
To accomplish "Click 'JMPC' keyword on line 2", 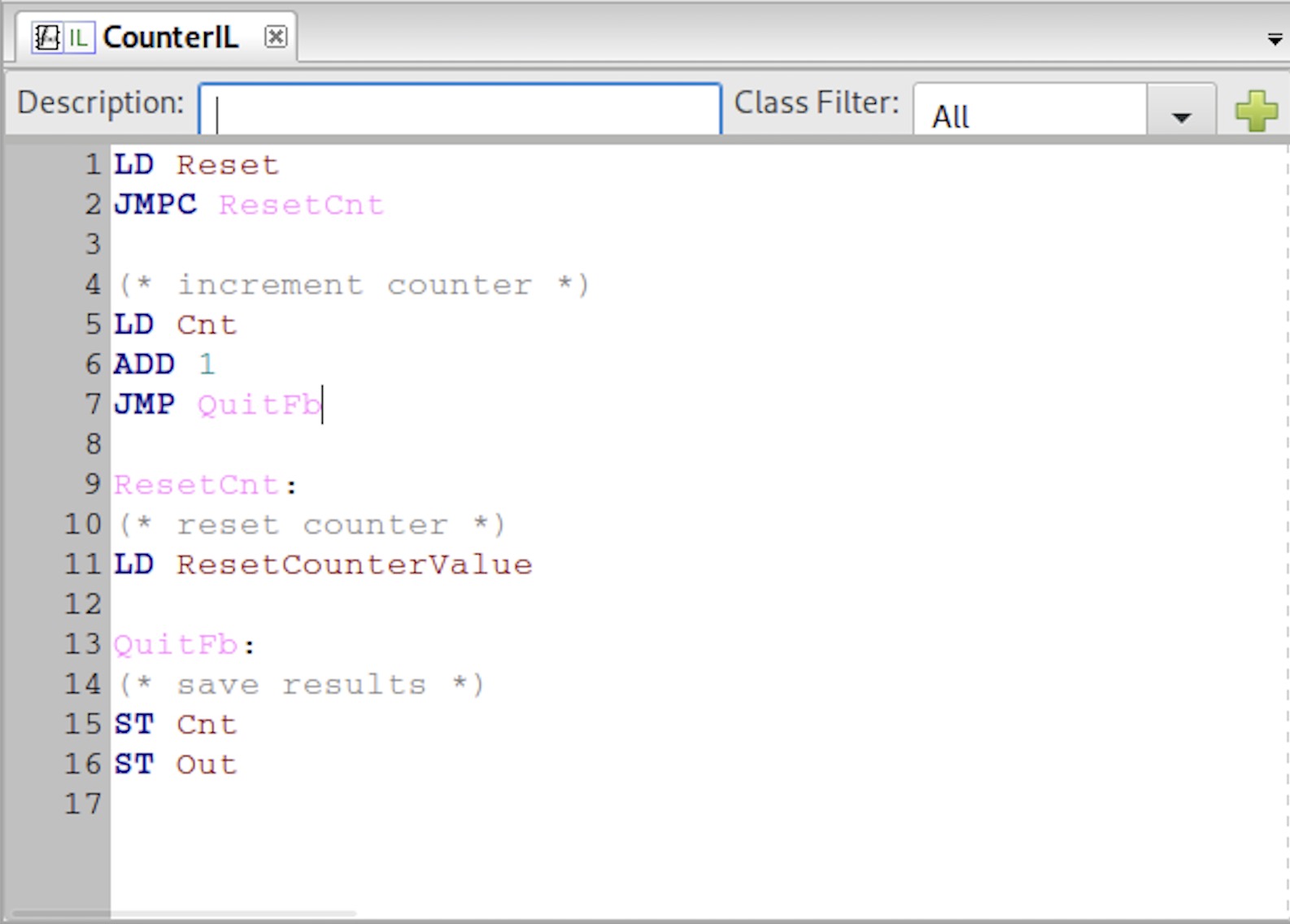I will (x=155, y=205).
